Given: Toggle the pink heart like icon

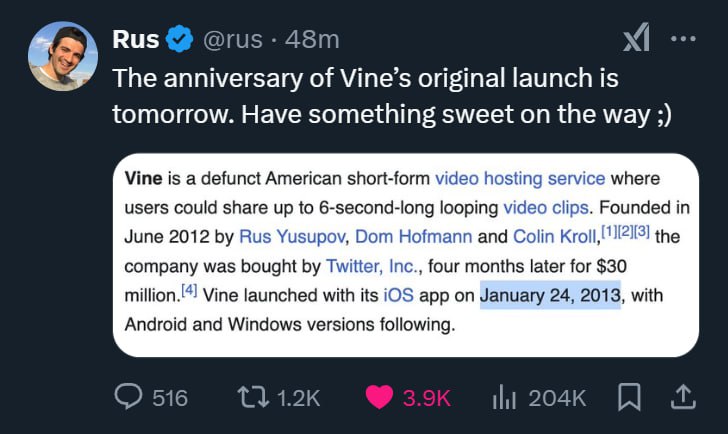Looking at the screenshot, I should tap(378, 397).
